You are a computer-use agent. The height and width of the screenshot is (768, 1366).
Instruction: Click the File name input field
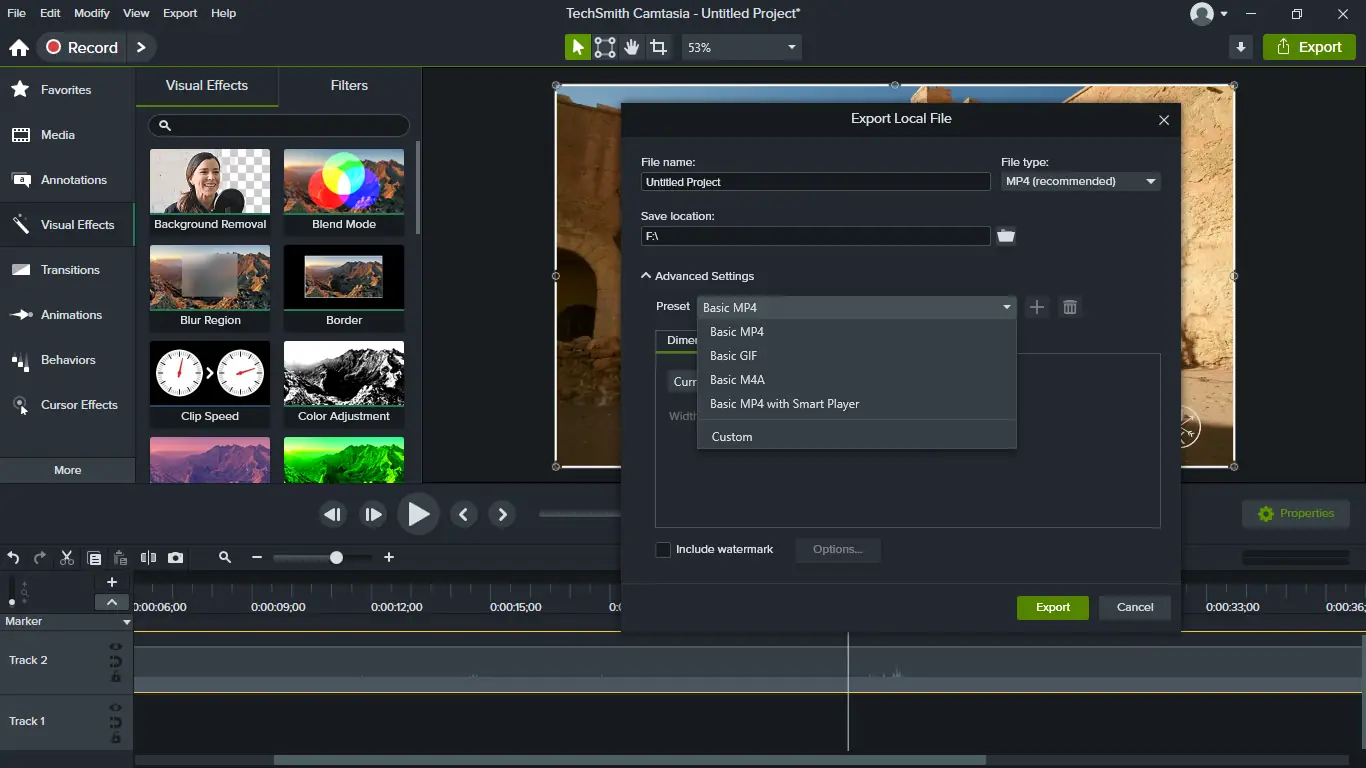tap(815, 182)
